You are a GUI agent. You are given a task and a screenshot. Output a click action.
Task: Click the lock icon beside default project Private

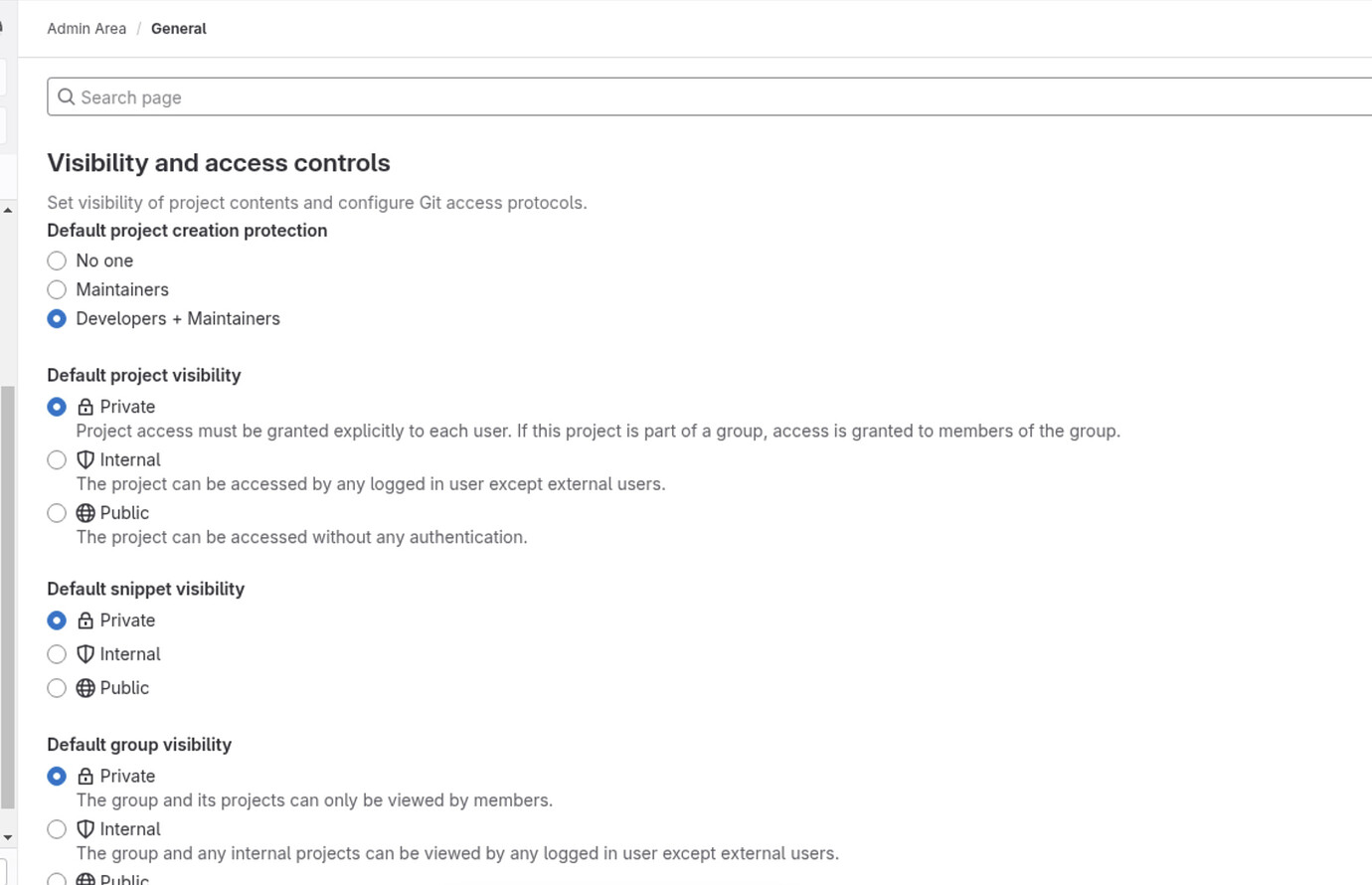86,406
